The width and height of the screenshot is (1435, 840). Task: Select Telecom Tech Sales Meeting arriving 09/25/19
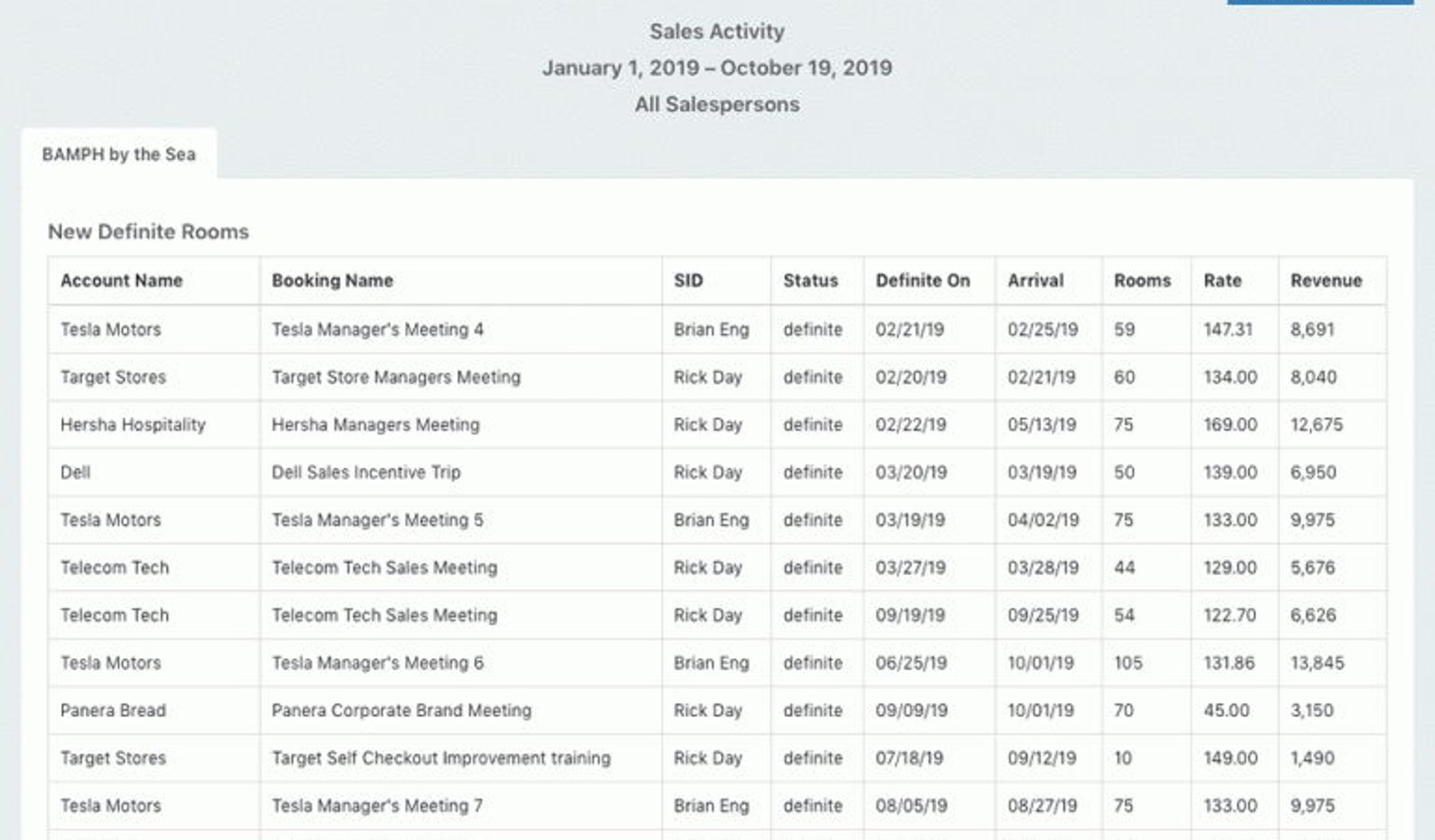click(x=384, y=615)
